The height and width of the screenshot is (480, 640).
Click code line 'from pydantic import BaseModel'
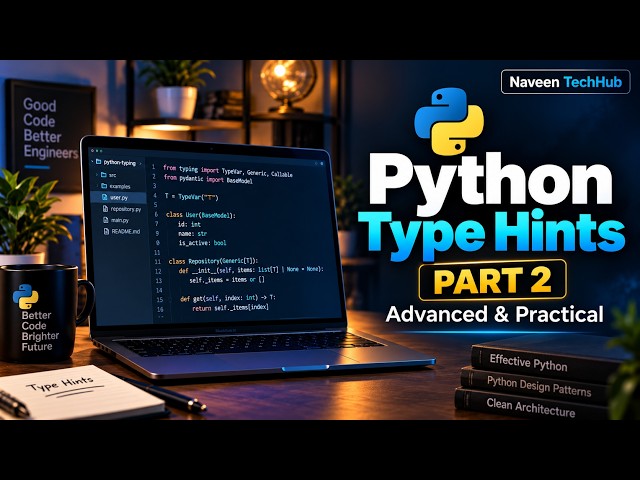208,179
